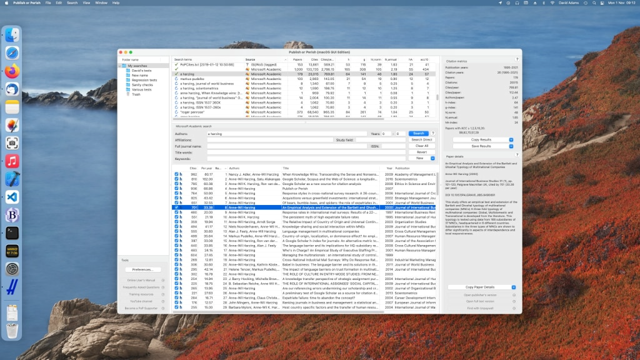Screen dimensions: 640x360
Task: Open help for the Citation metrics panel
Action: 517,60
